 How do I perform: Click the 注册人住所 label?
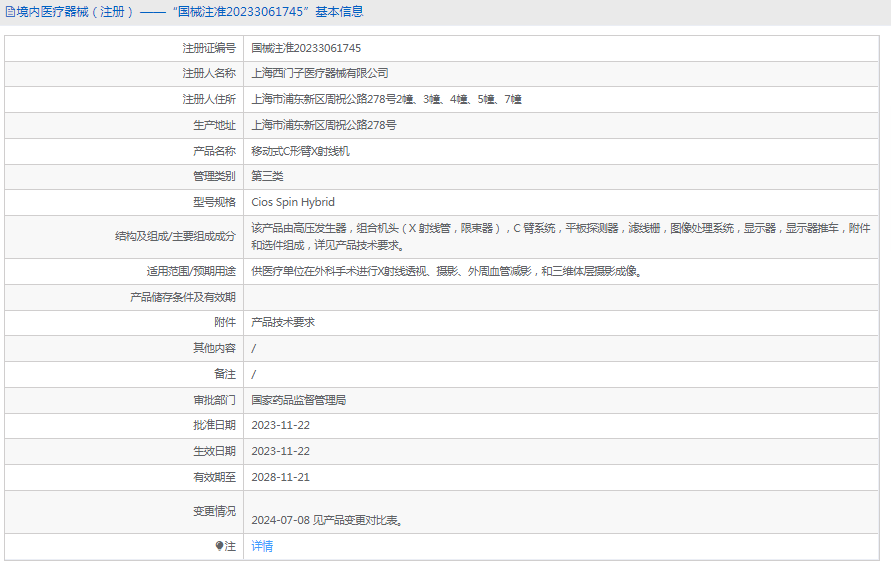click(209, 99)
